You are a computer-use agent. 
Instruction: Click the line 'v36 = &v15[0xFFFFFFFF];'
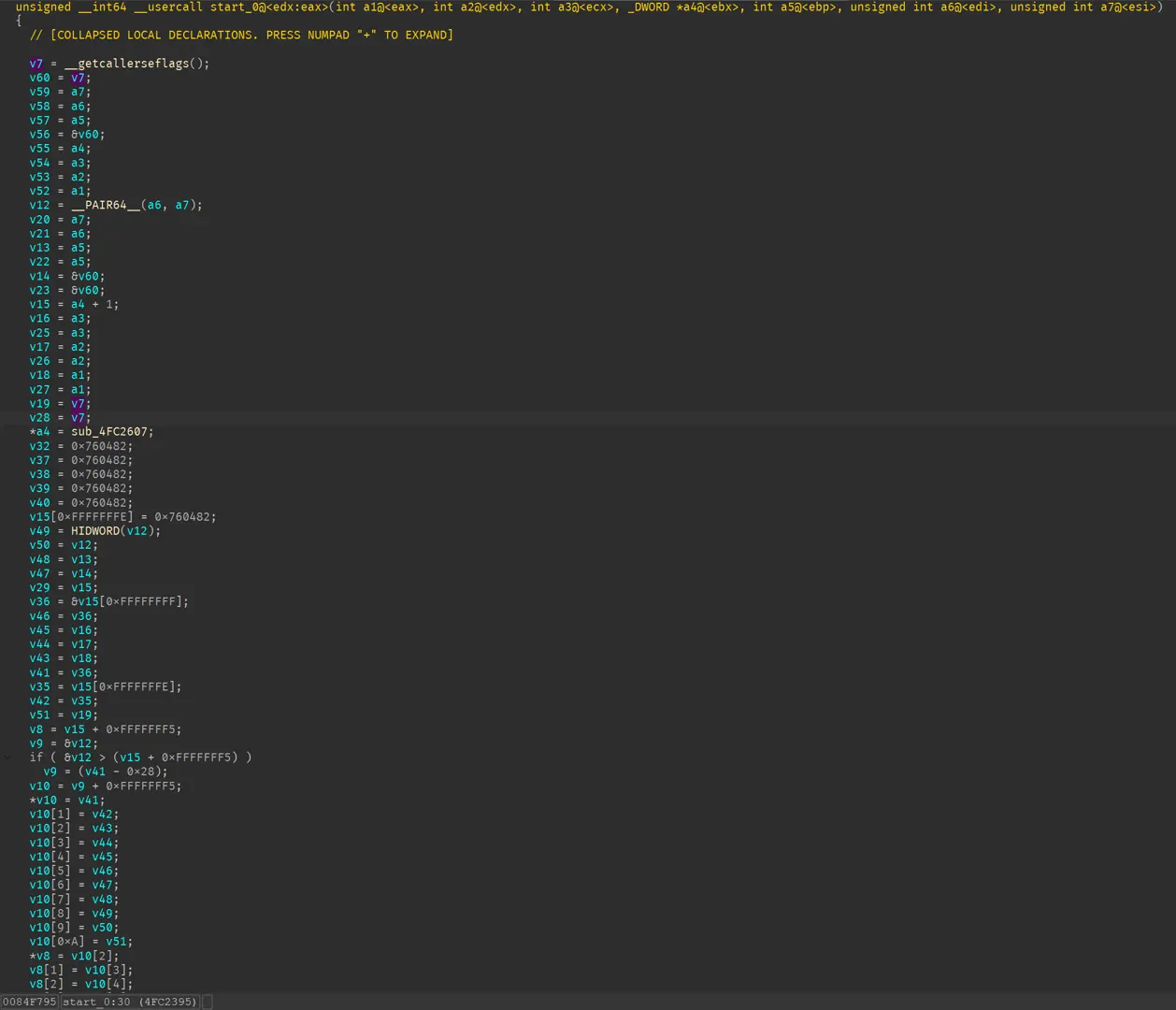click(108, 602)
